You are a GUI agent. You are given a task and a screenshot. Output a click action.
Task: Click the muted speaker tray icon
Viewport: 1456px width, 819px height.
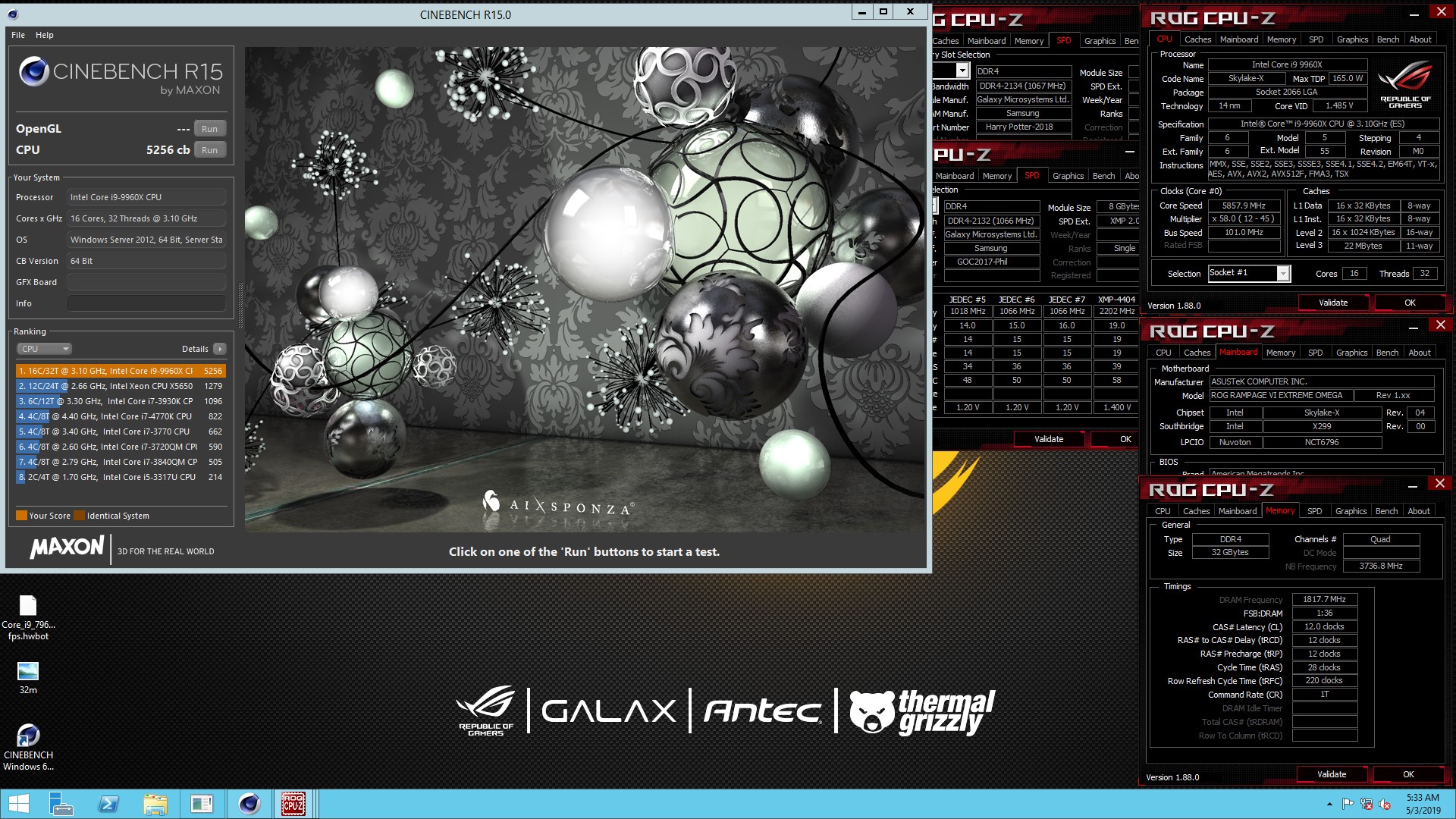click(x=1385, y=804)
